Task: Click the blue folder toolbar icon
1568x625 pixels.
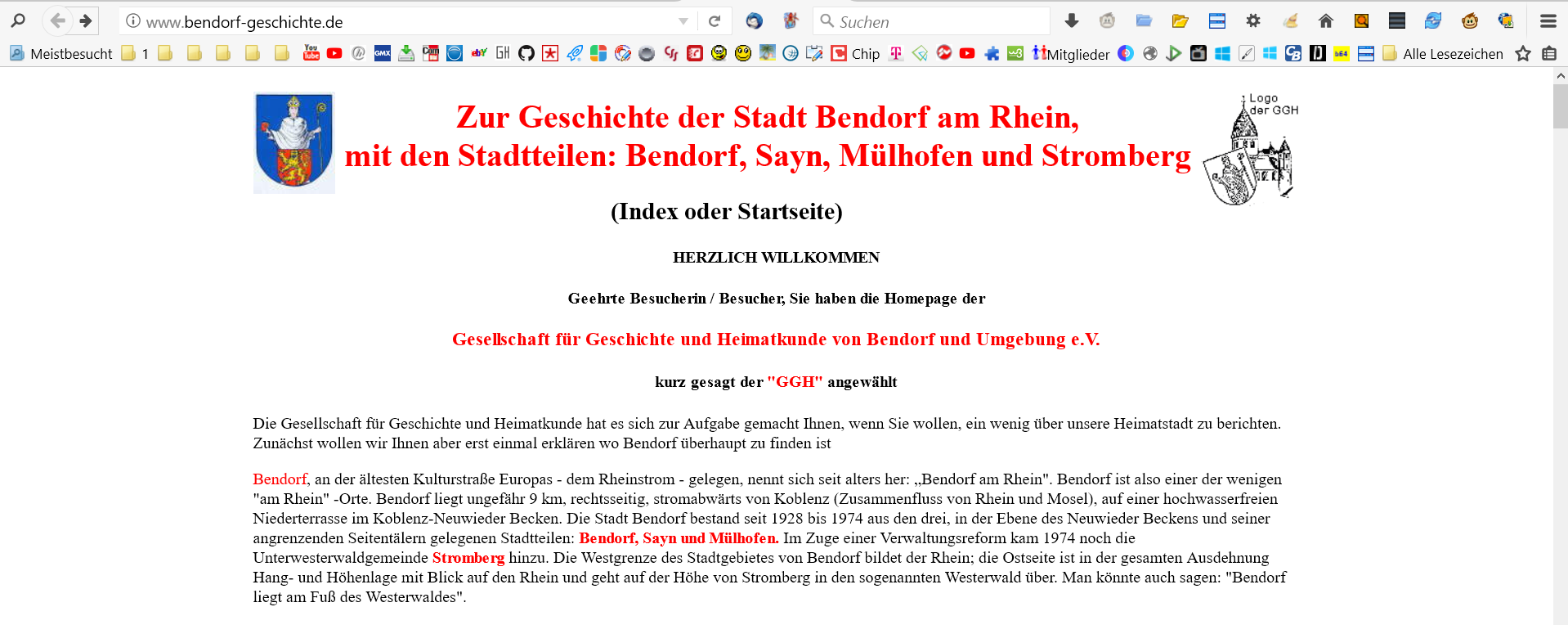Action: click(1144, 20)
